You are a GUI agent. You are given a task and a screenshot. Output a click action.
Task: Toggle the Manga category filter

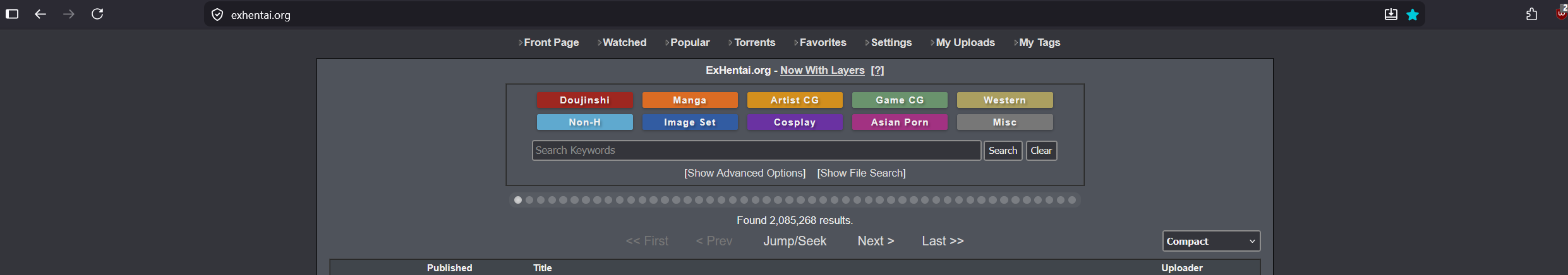point(690,100)
